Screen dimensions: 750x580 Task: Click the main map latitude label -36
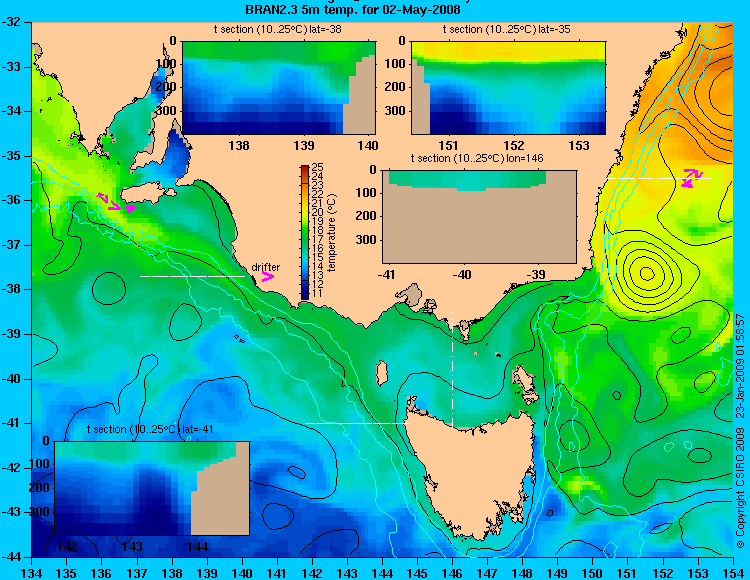point(11,200)
